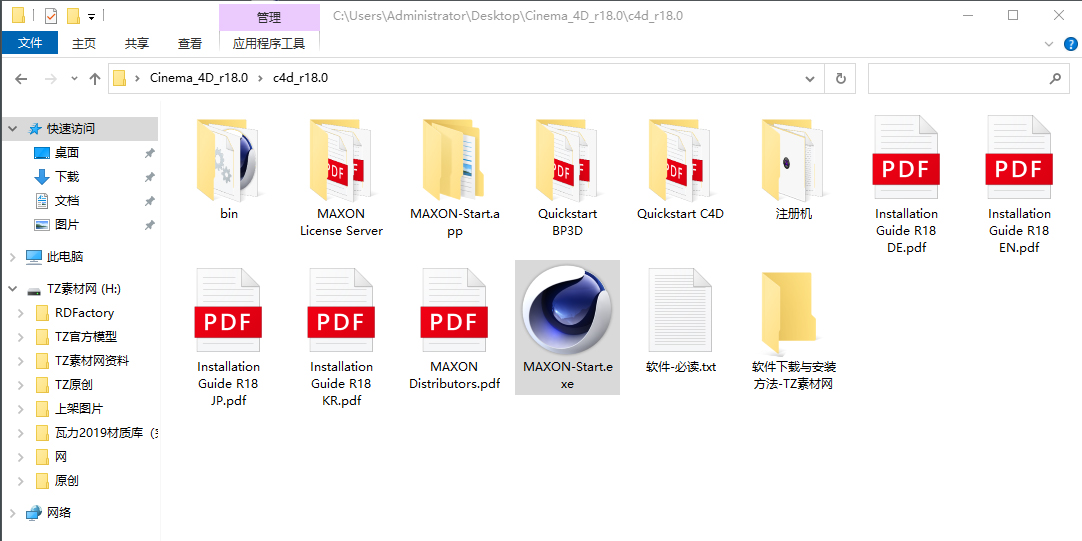Open Quick Access Toolbar customize dropdown
This screenshot has width=1082, height=541.
(91, 16)
